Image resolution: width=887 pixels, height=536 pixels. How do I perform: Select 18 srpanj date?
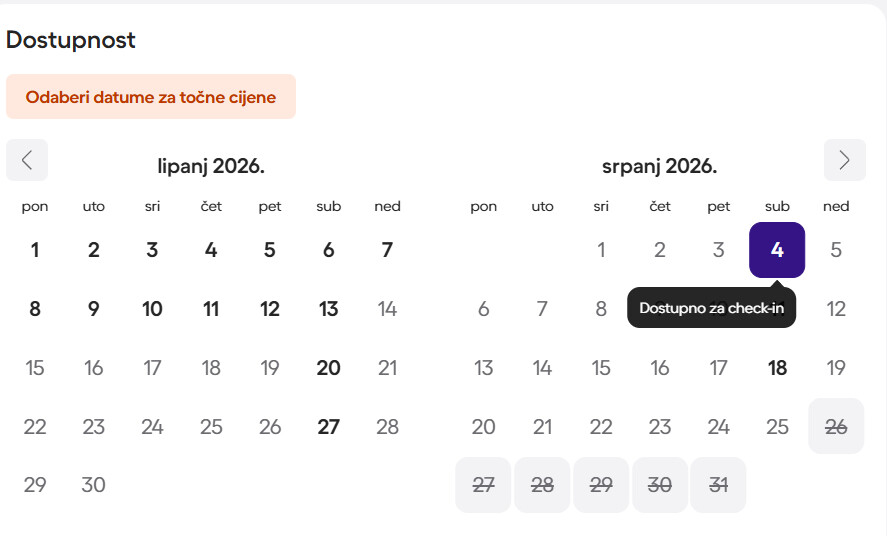click(x=777, y=368)
